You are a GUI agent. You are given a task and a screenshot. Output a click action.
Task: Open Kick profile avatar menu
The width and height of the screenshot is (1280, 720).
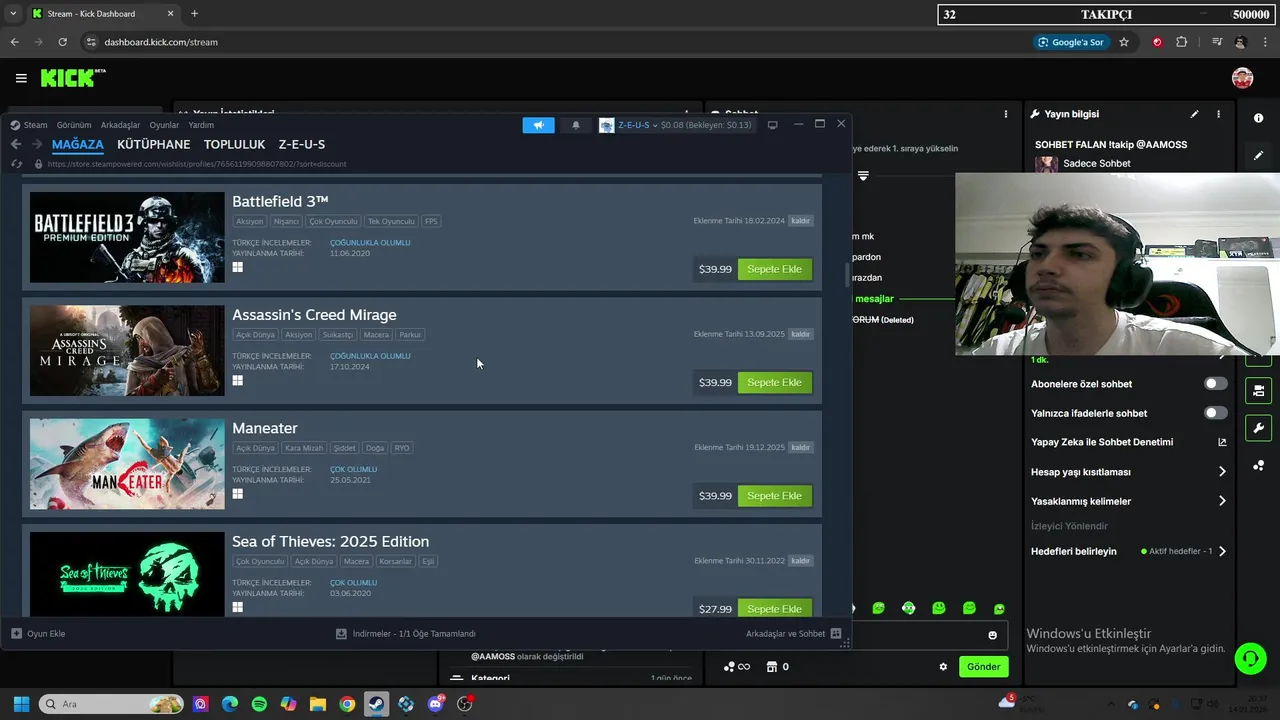coord(1242,78)
